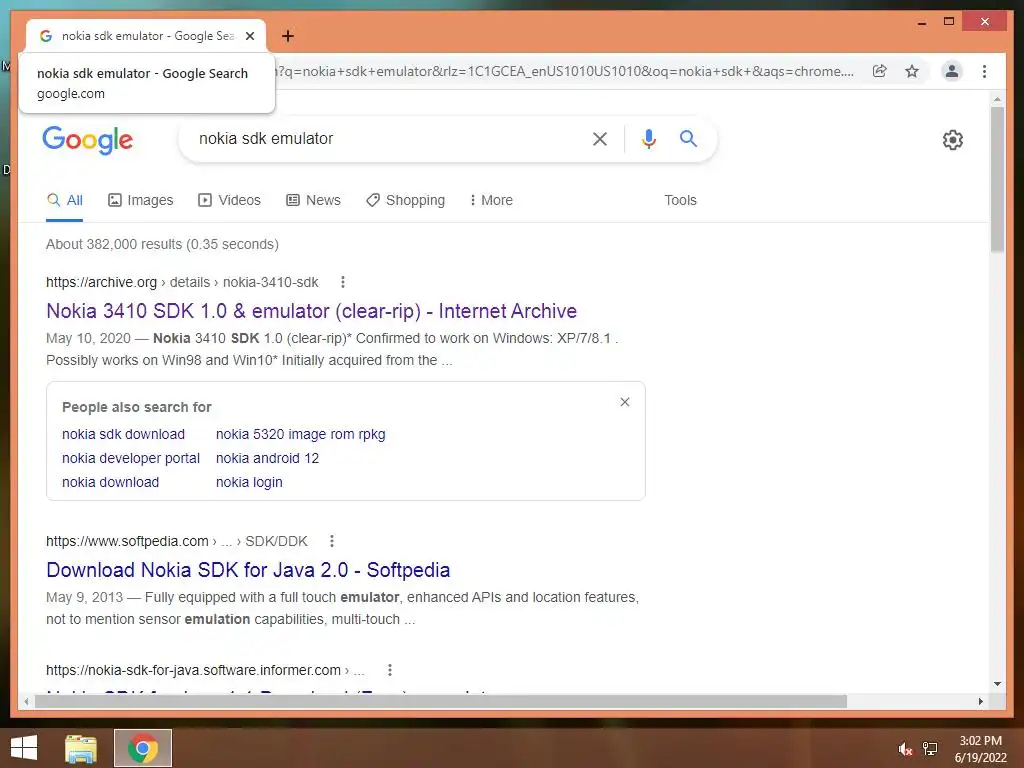Search for nokia login
This screenshot has height=768, width=1024.
(x=249, y=483)
